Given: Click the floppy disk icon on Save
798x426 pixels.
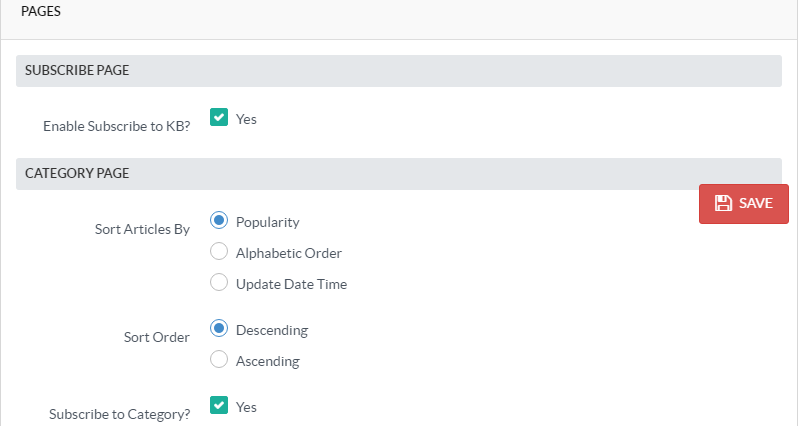Looking at the screenshot, I should point(724,203).
